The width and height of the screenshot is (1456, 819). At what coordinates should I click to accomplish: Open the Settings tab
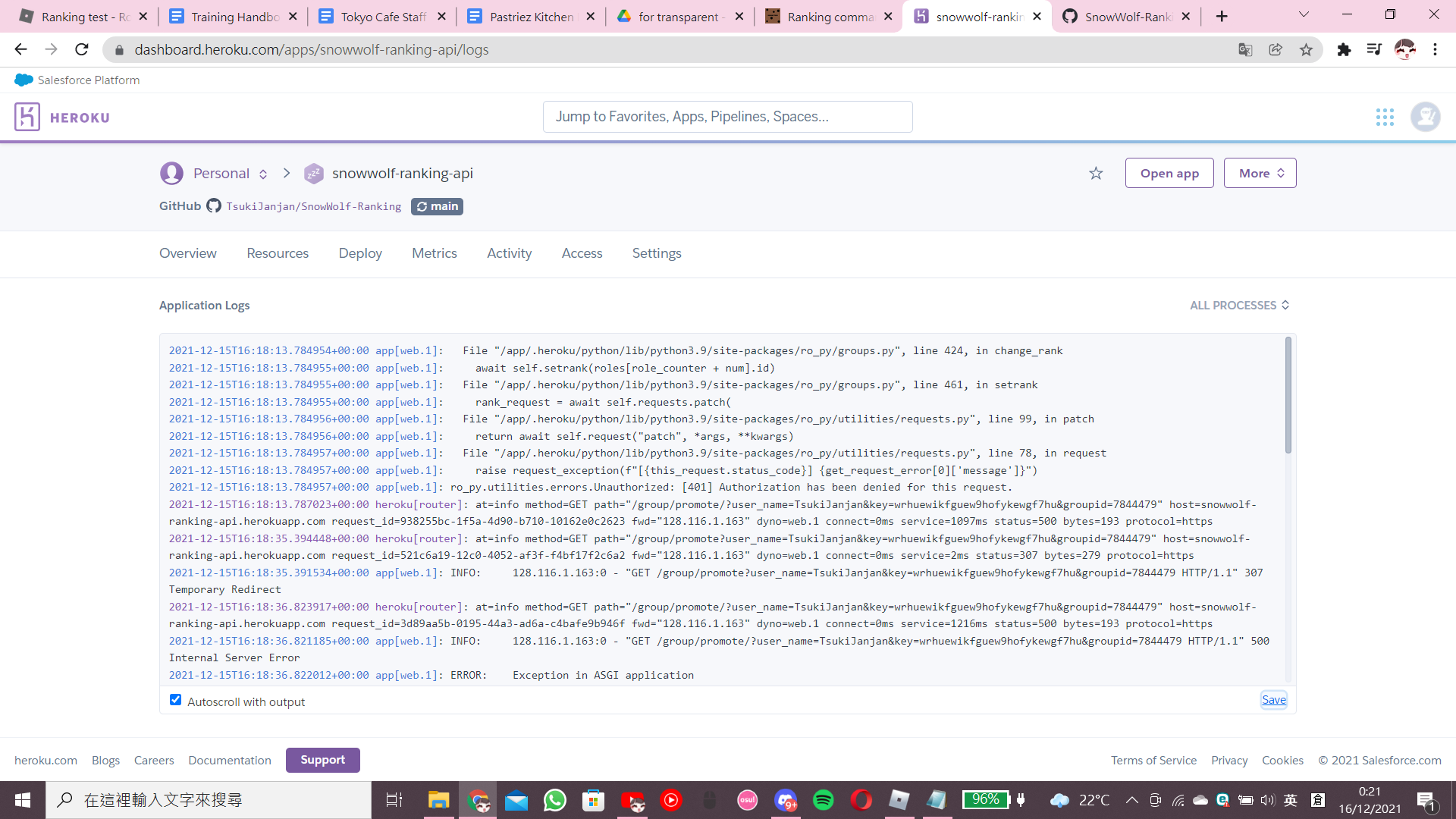point(657,253)
